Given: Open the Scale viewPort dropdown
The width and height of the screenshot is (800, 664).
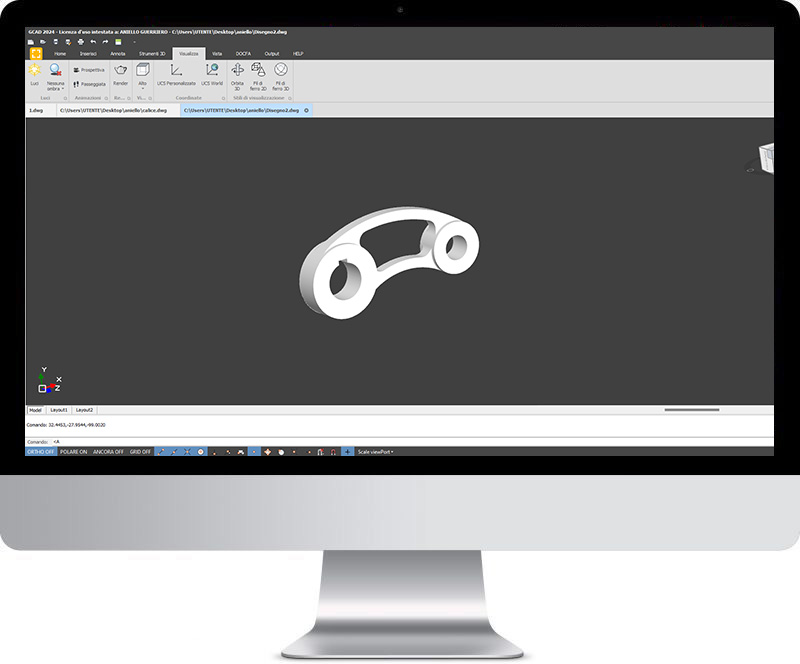Looking at the screenshot, I should pyautogui.click(x=374, y=453).
